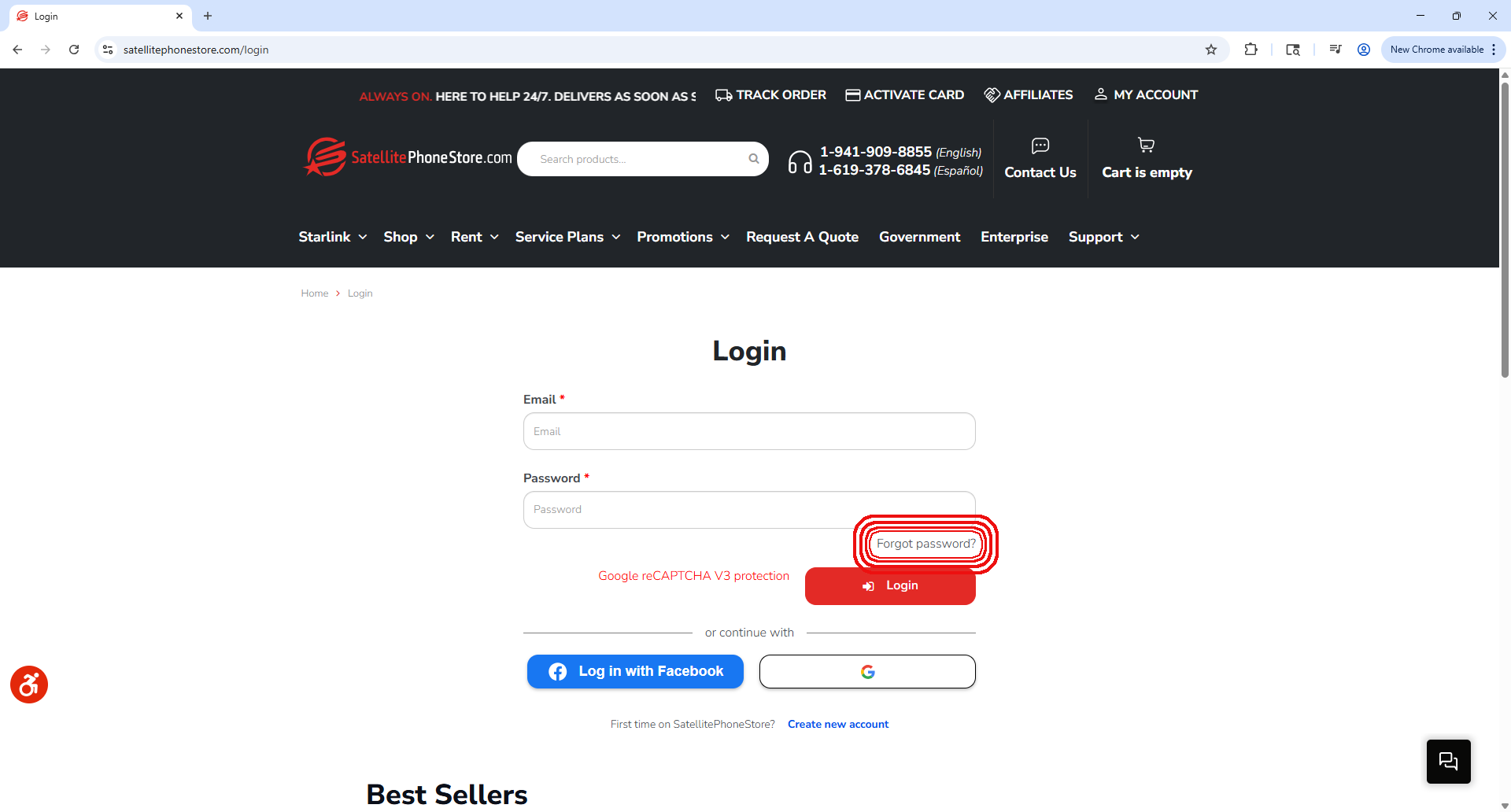Click Forgot password link
The image size is (1511, 812).
925,544
